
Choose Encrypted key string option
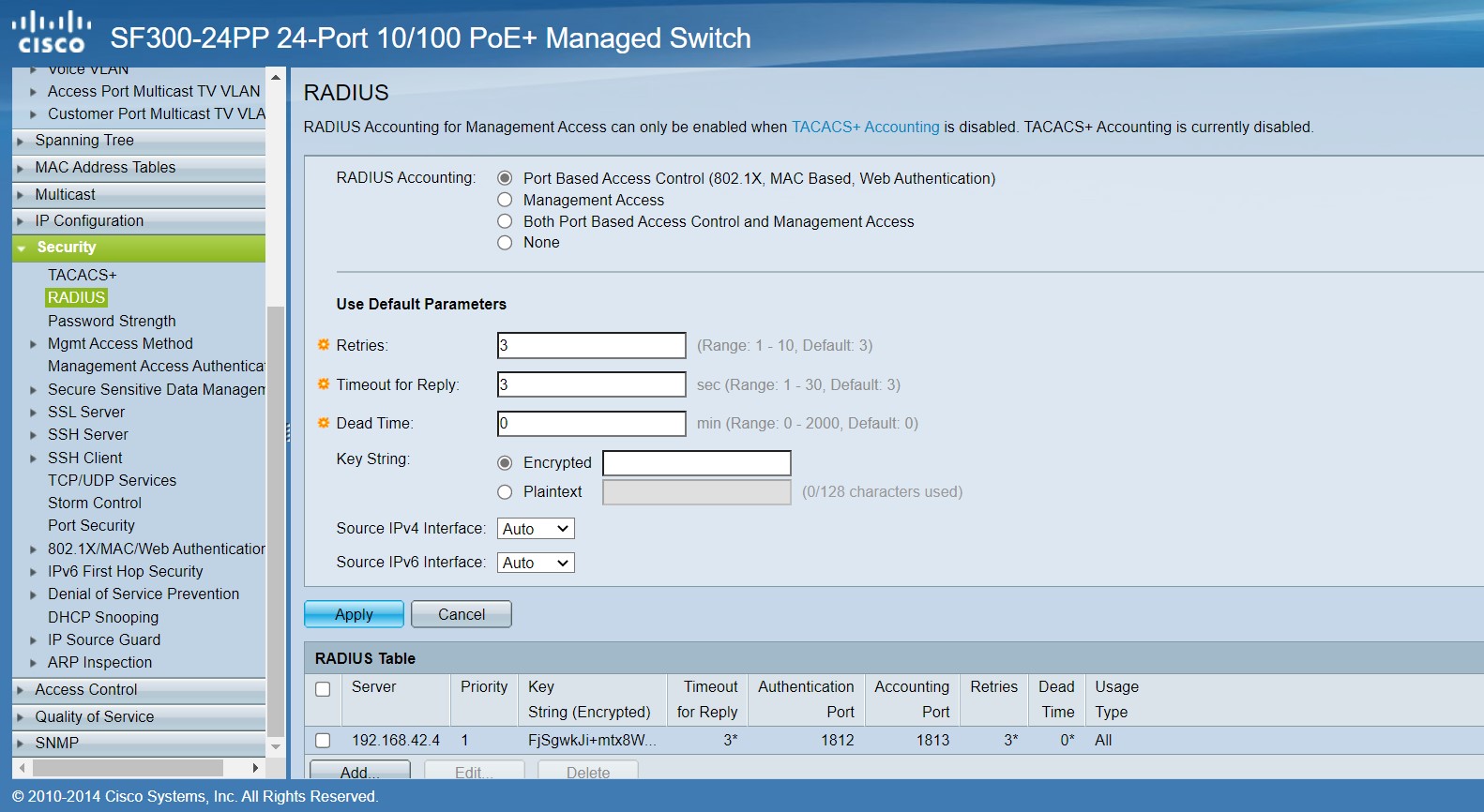[x=505, y=462]
